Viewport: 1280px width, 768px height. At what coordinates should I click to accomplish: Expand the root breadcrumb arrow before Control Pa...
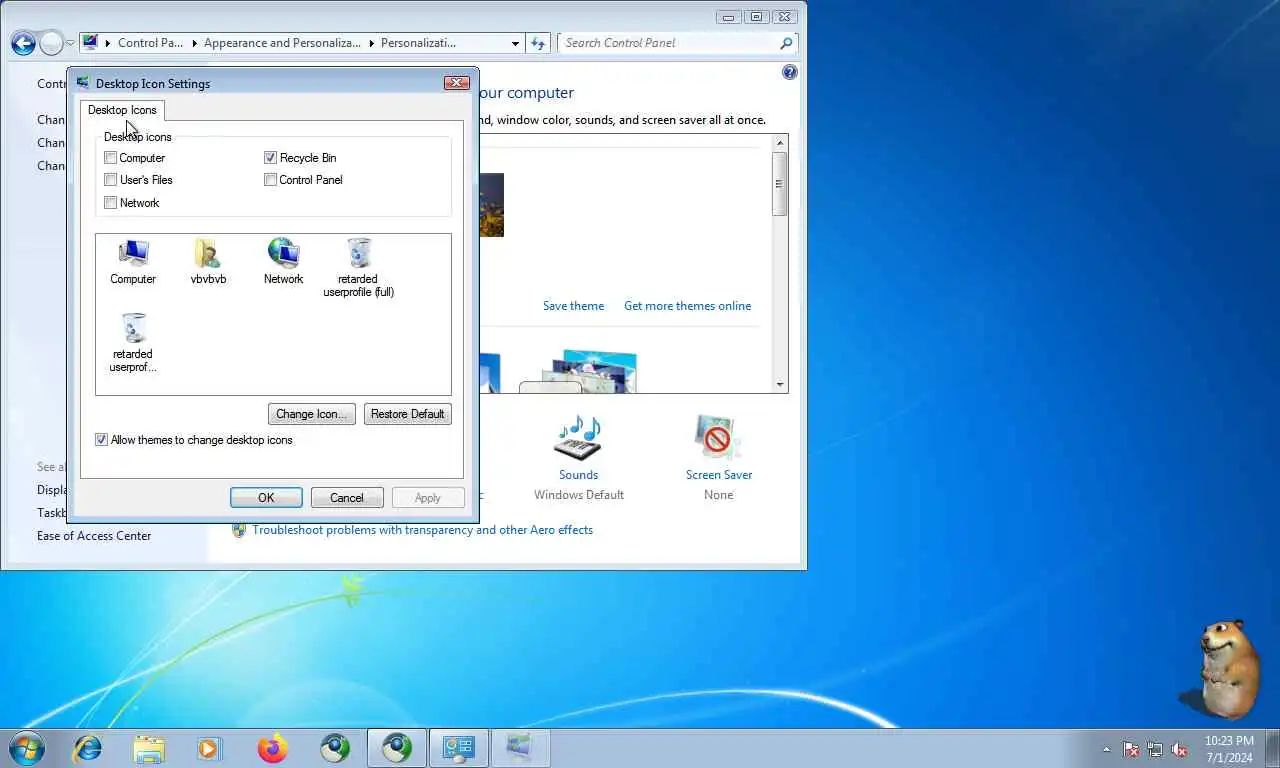108,43
